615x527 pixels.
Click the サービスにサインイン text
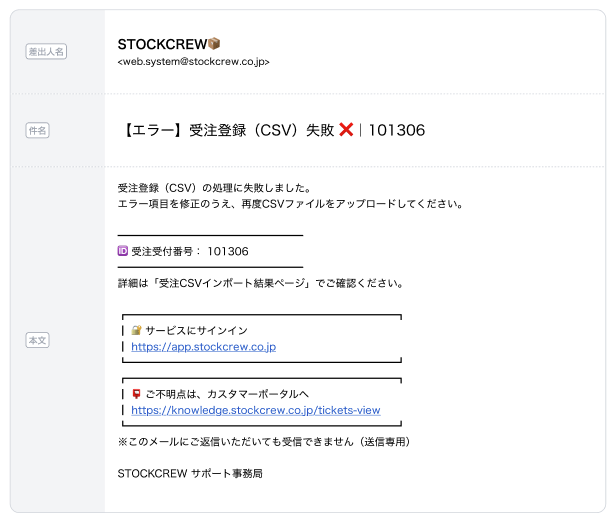click(x=196, y=330)
